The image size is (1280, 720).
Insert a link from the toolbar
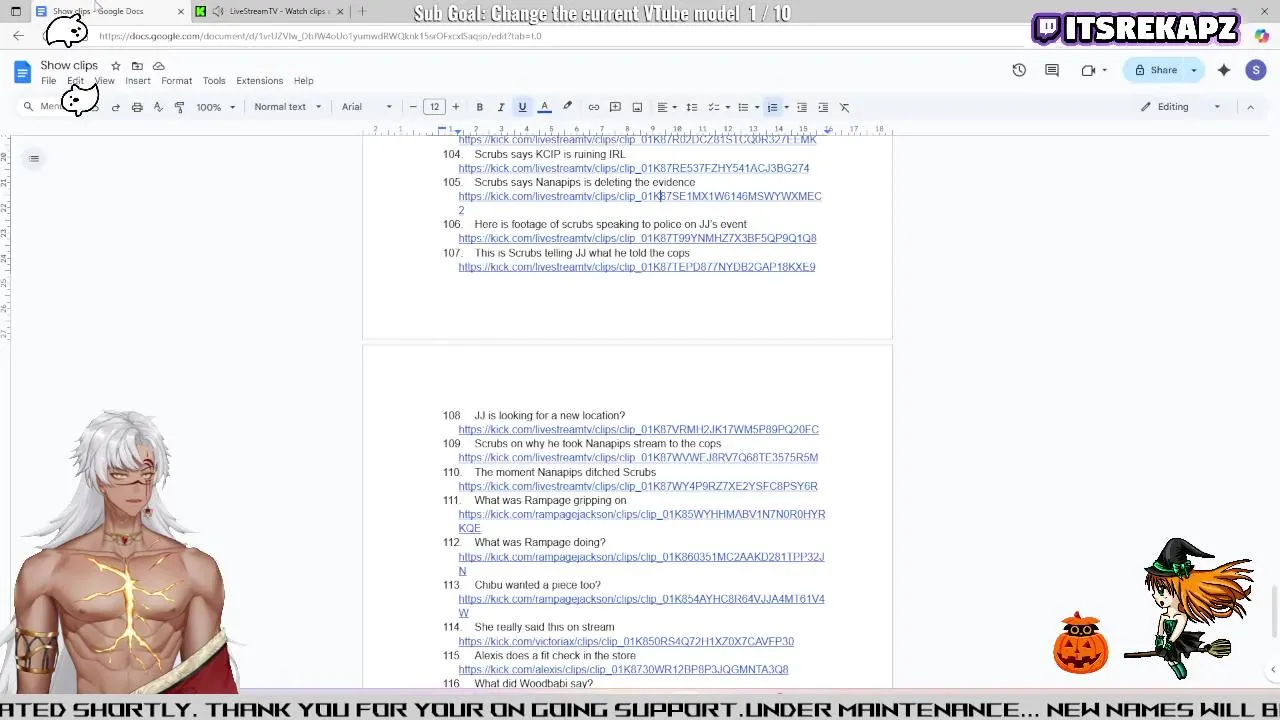[594, 107]
